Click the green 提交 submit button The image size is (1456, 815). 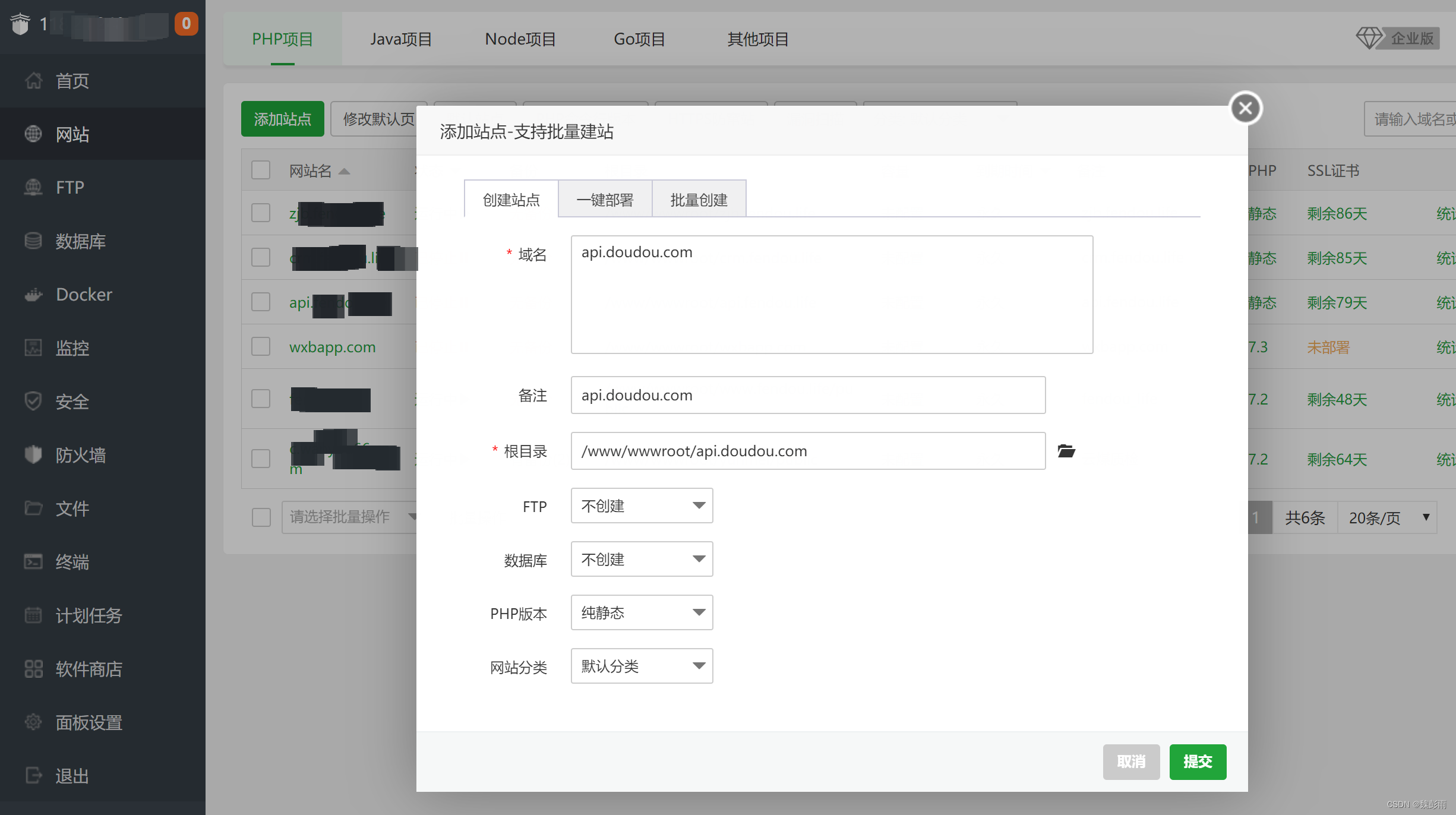(x=1197, y=762)
